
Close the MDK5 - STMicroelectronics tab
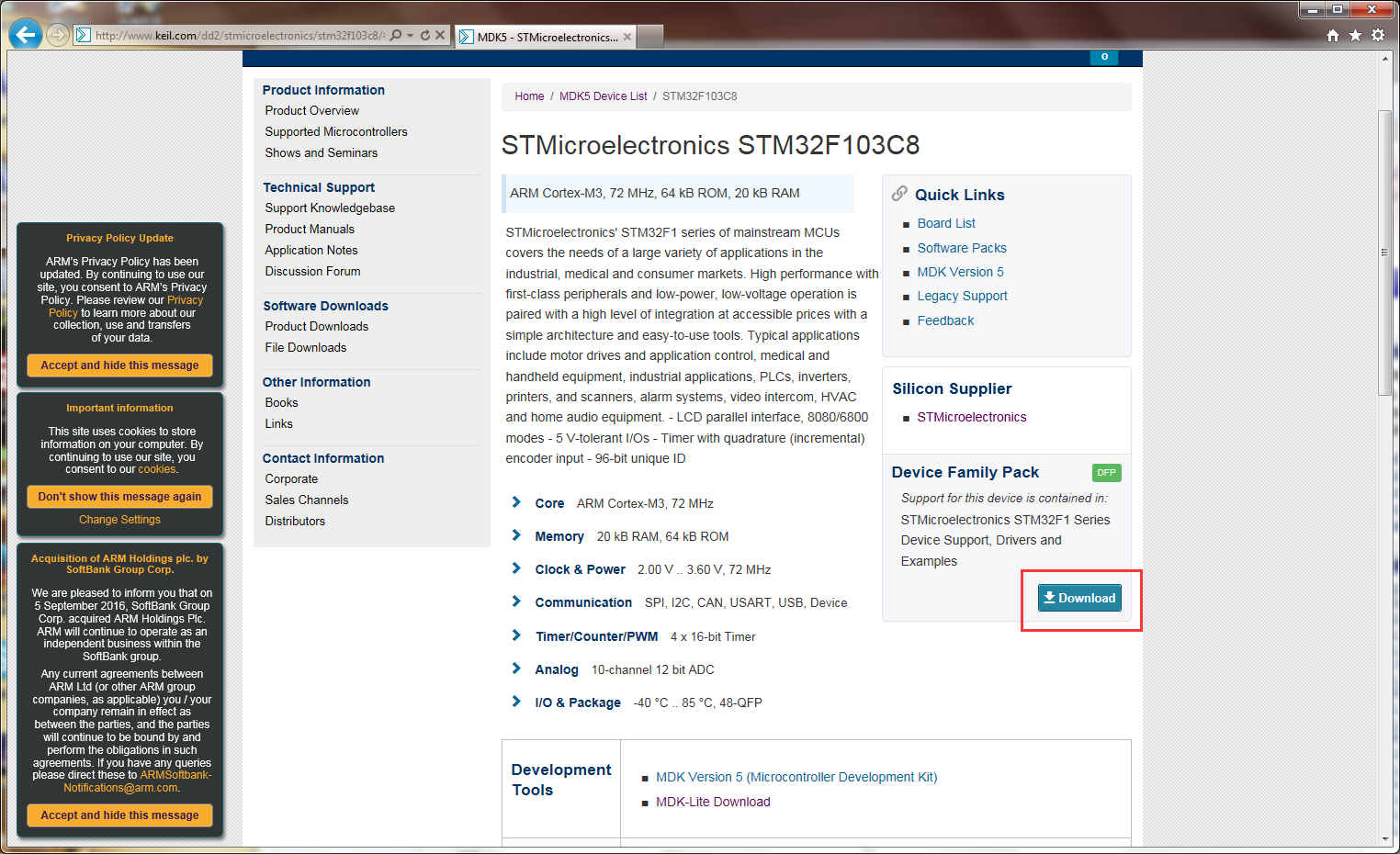[x=627, y=38]
